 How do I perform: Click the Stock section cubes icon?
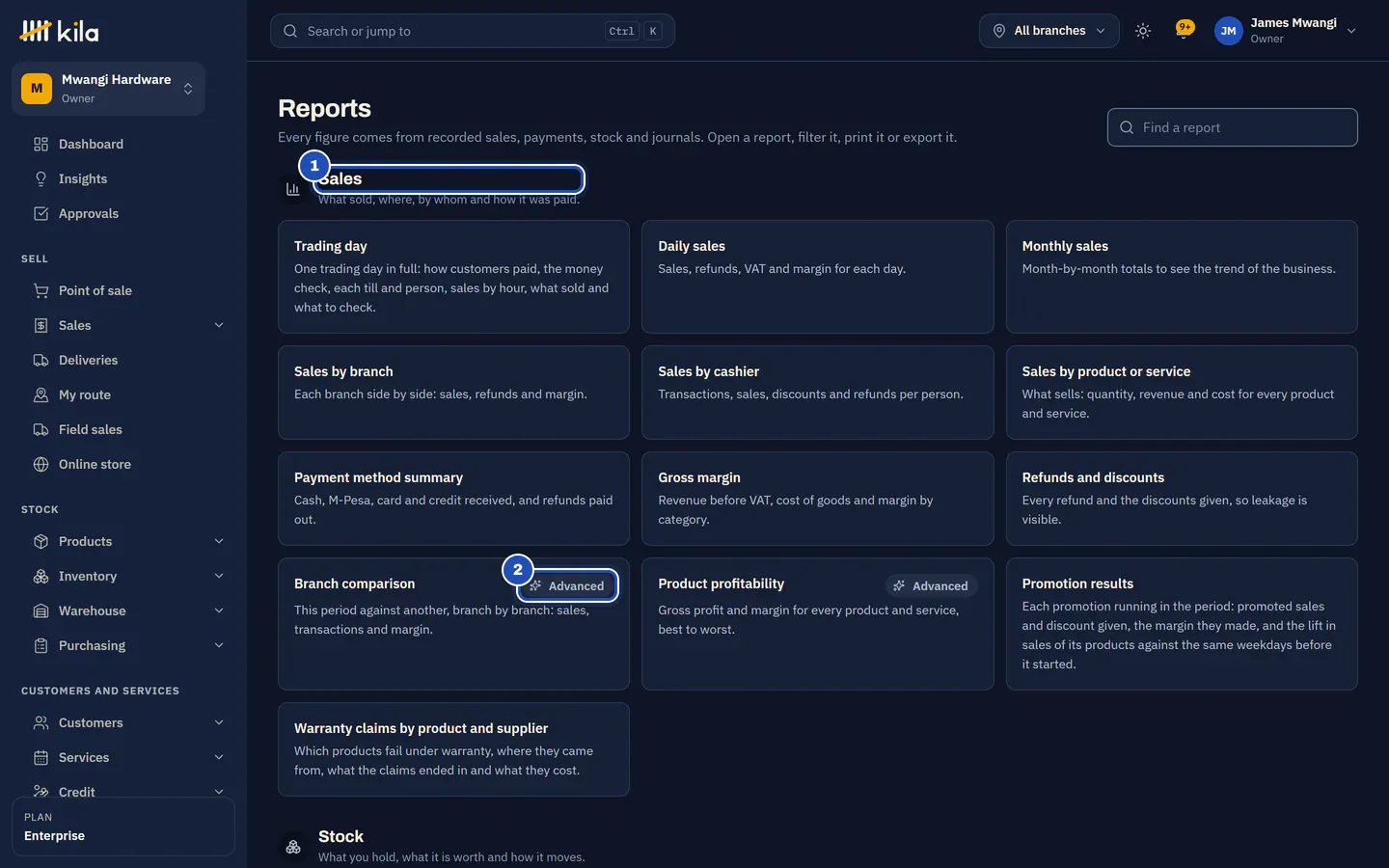(293, 847)
